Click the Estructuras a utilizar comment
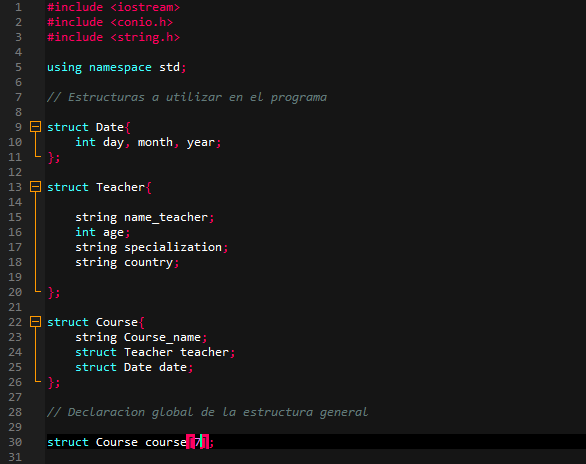The width and height of the screenshot is (586, 464). (x=187, y=97)
